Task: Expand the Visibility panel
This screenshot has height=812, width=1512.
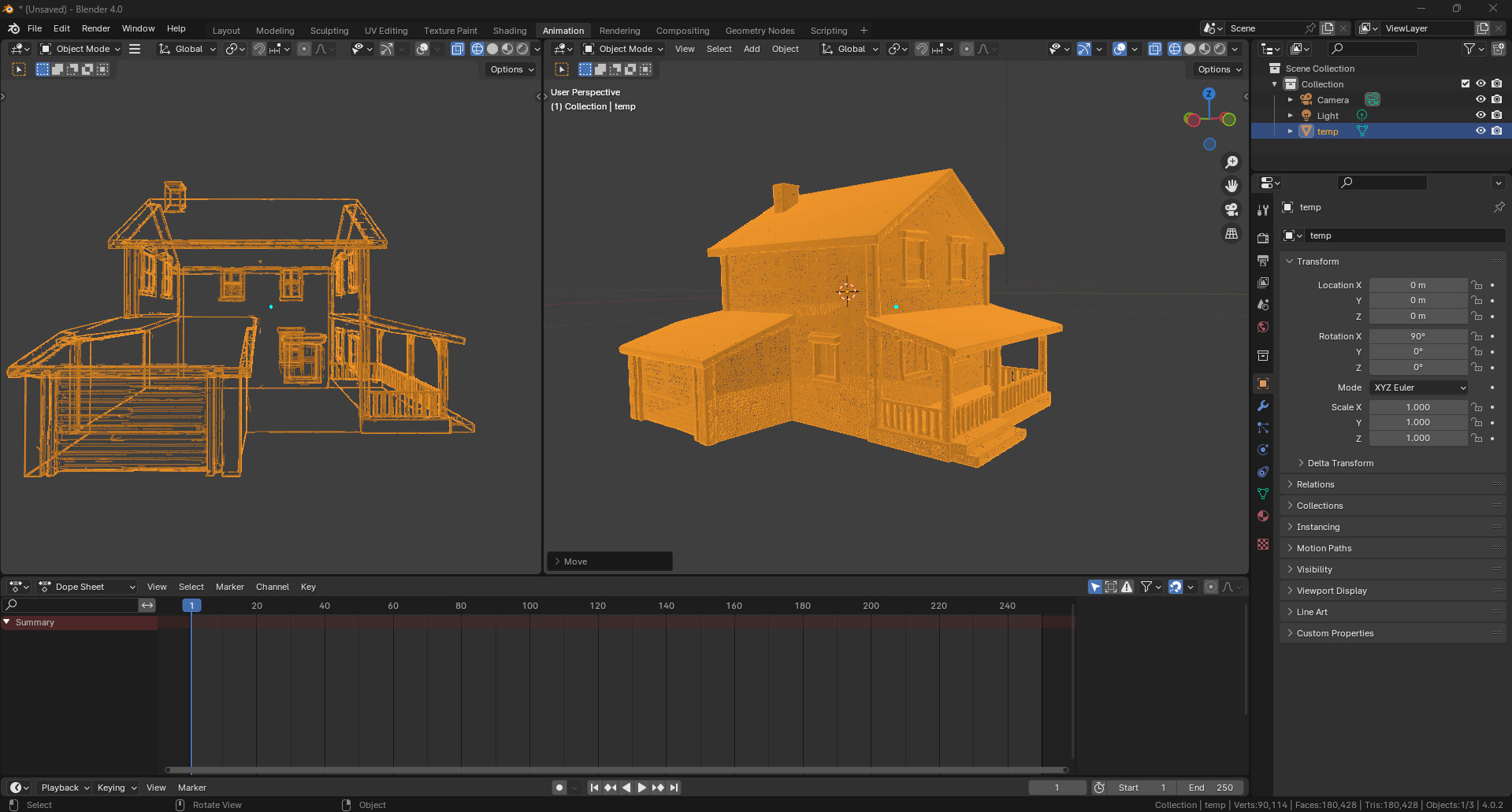Action: tap(1393, 569)
